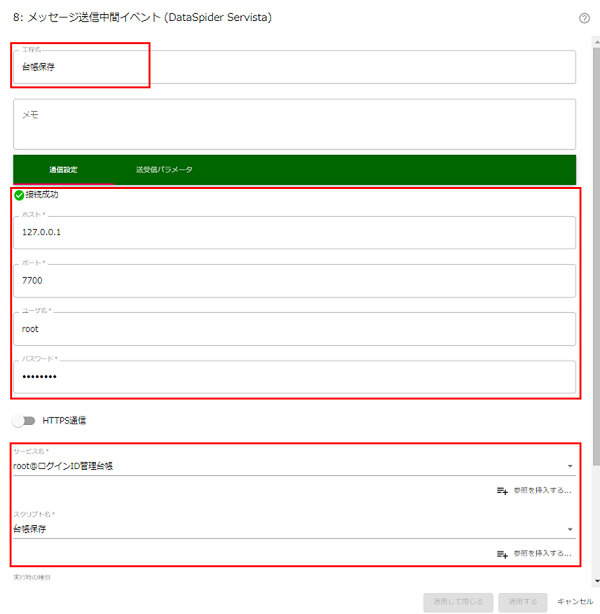The width and height of the screenshot is (600, 614).
Task: Open the 送受信パラメータ tab
Action: 164,169
